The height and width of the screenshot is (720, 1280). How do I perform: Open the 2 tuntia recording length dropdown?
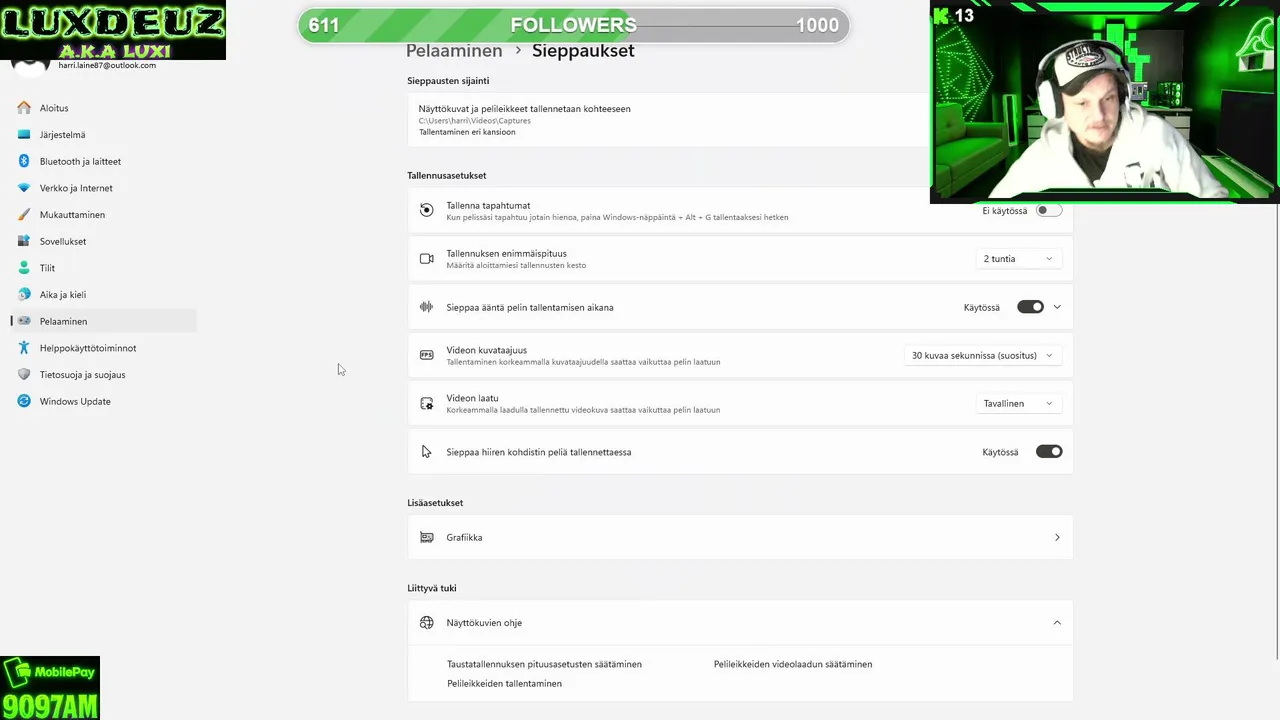[1018, 259]
